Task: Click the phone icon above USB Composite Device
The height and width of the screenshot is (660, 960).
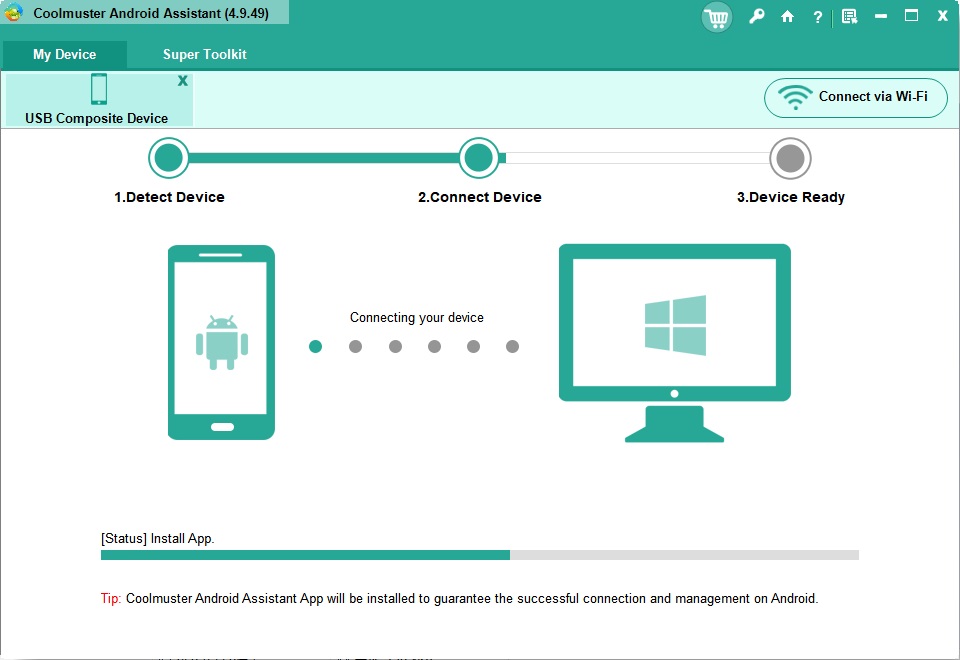Action: coord(99,89)
